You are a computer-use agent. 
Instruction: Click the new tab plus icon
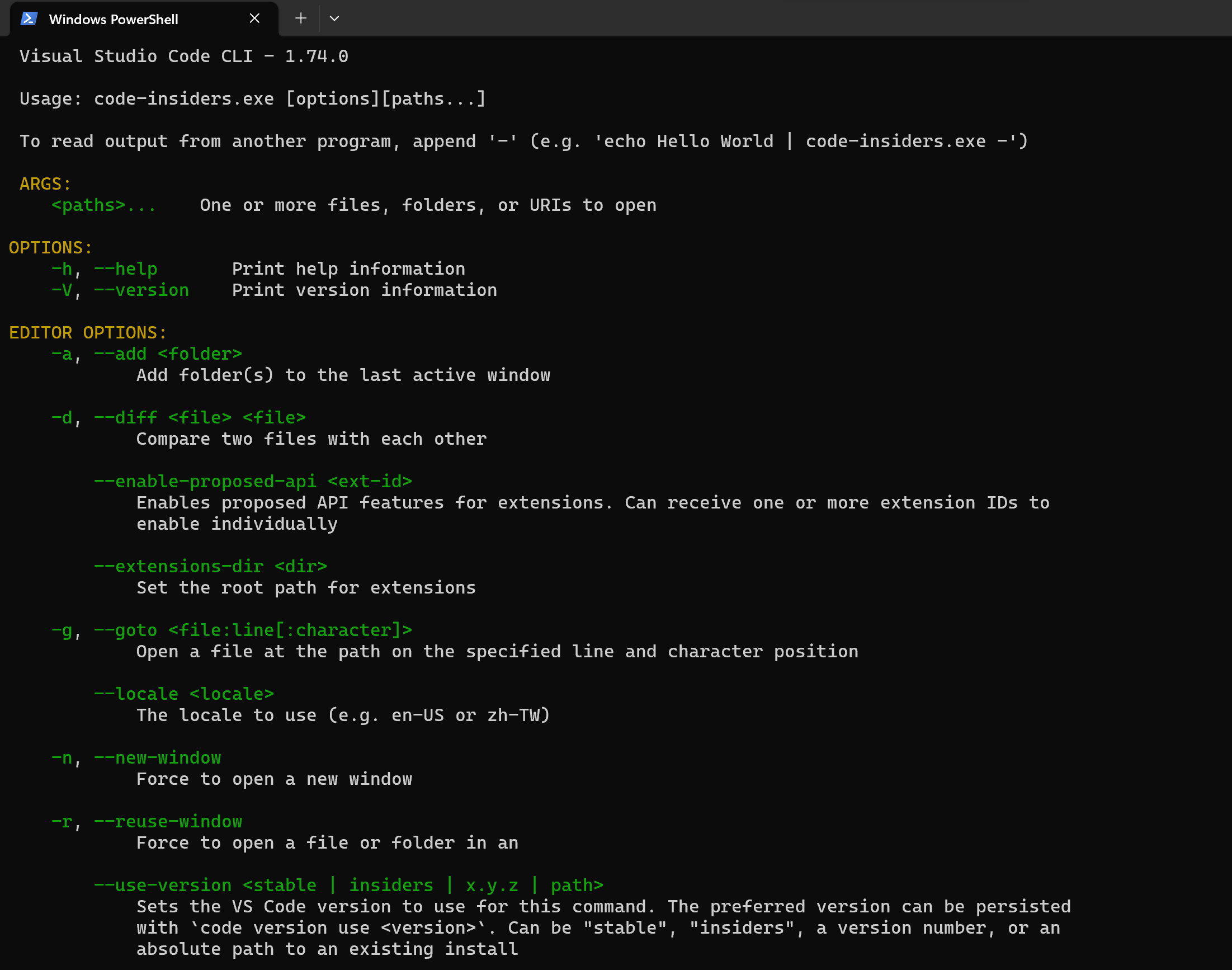click(300, 18)
